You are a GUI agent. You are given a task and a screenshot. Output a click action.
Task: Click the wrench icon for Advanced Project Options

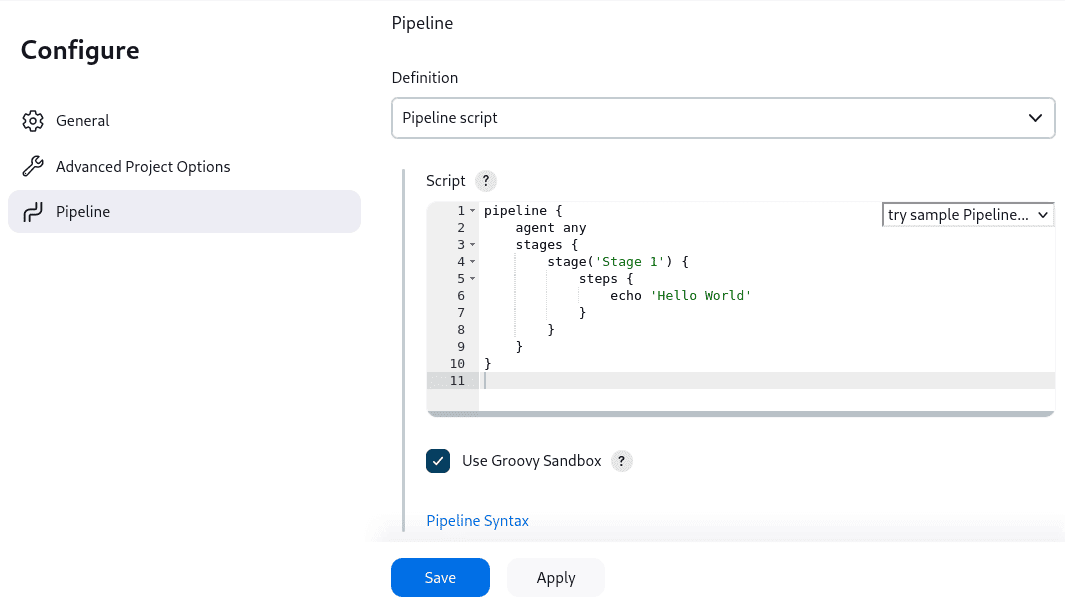[x=32, y=166]
